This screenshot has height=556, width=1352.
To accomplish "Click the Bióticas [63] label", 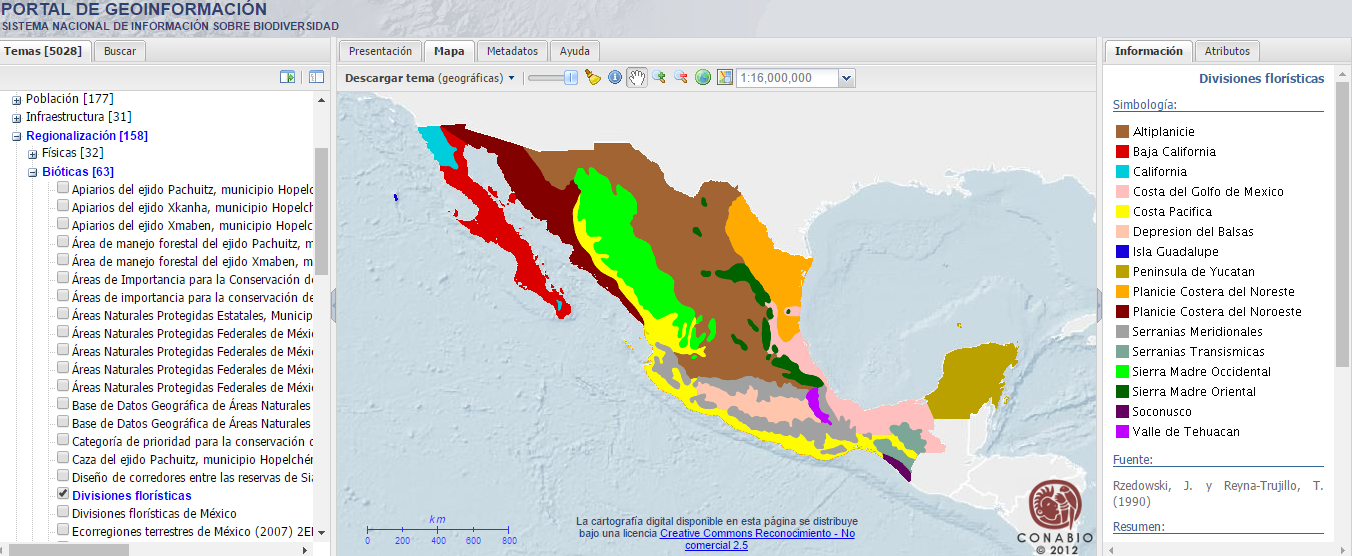I will pyautogui.click(x=78, y=172).
